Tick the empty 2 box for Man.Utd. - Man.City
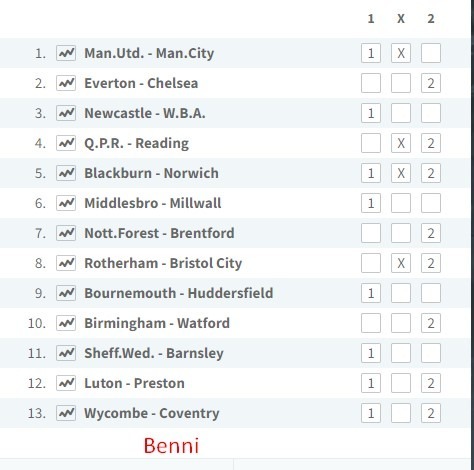 [431, 53]
